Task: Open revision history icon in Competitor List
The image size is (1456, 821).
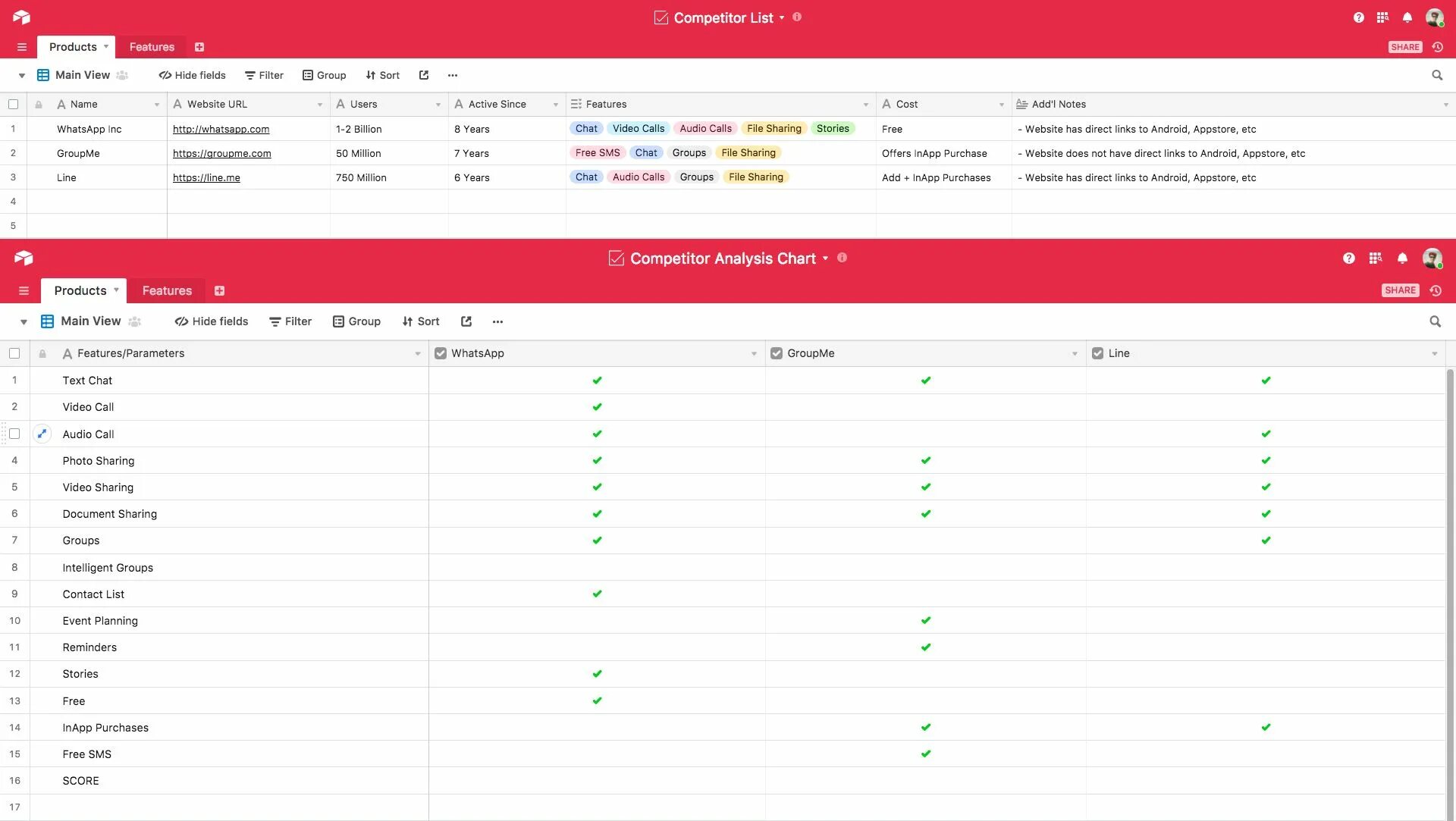Action: pos(1437,47)
